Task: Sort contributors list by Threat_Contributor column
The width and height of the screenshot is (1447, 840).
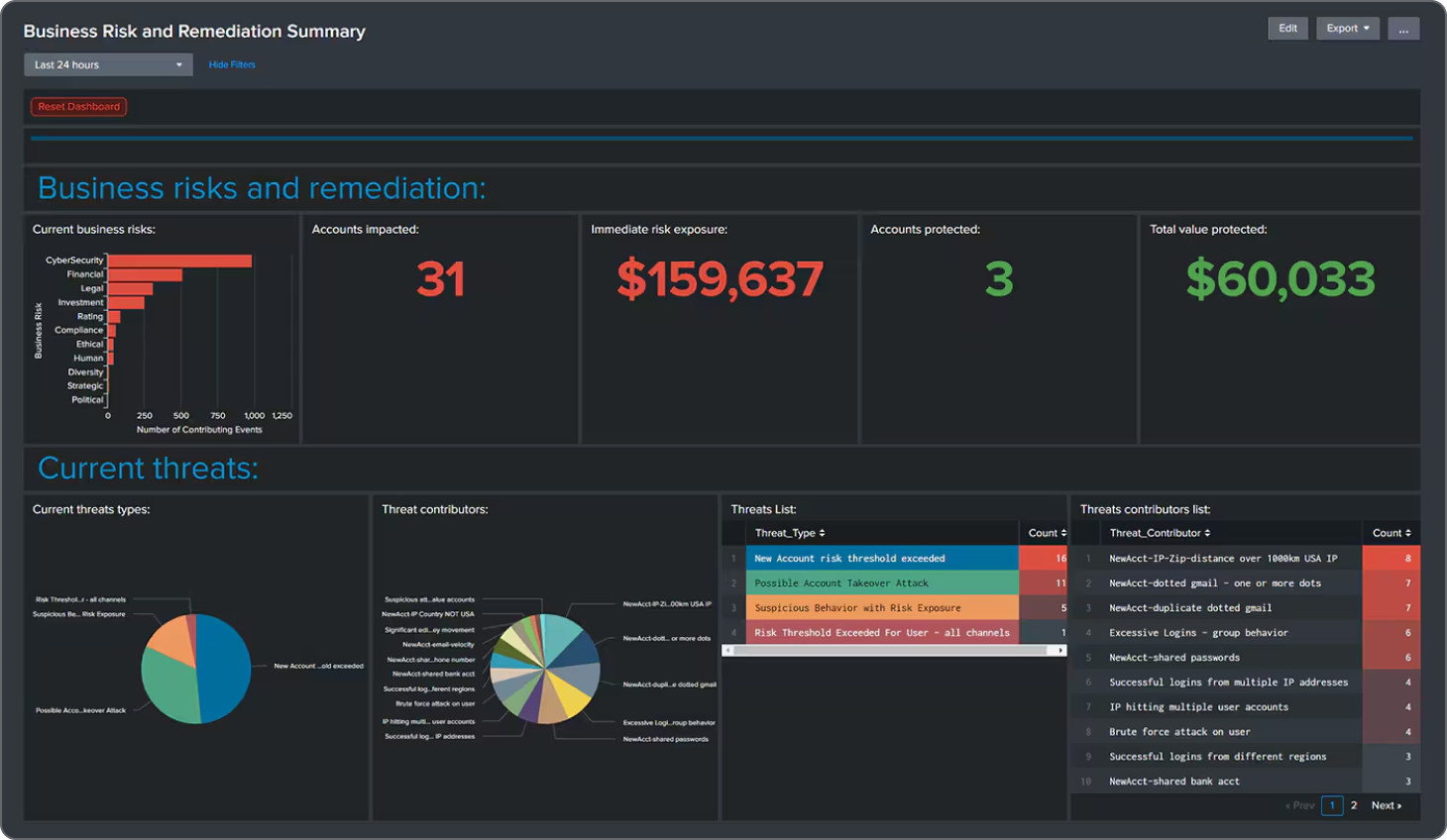Action: pos(1160,533)
